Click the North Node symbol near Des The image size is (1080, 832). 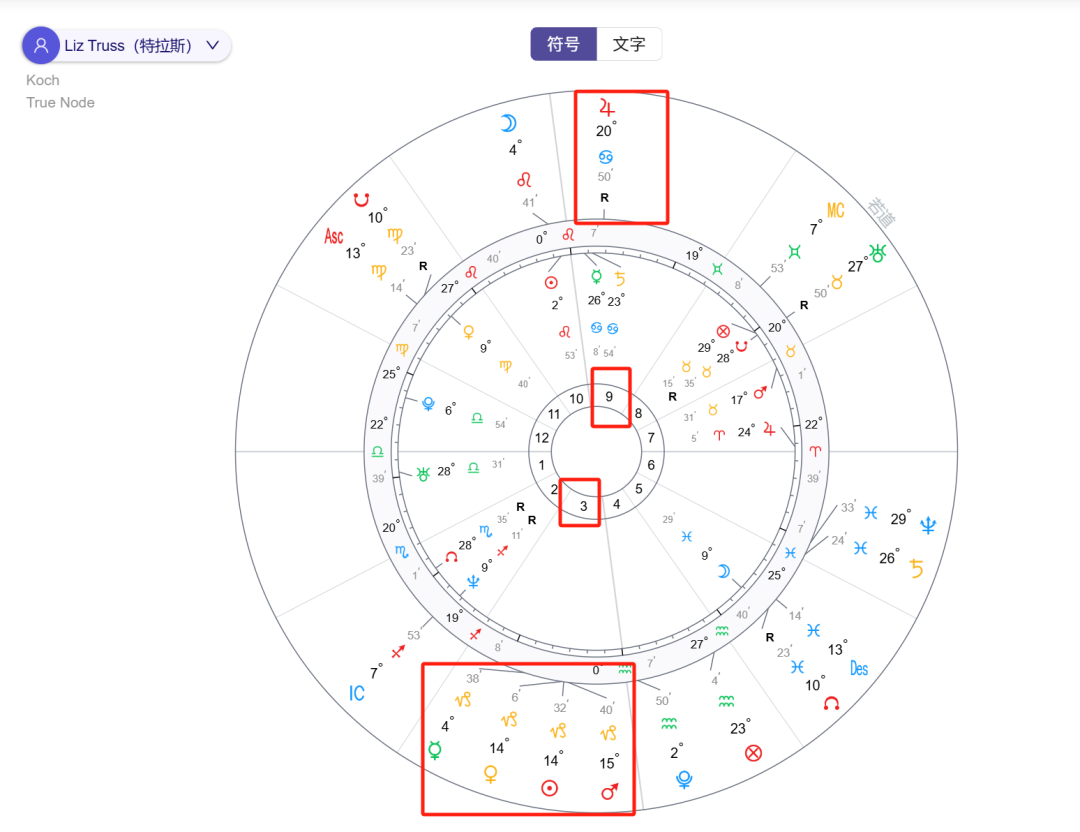point(829,703)
